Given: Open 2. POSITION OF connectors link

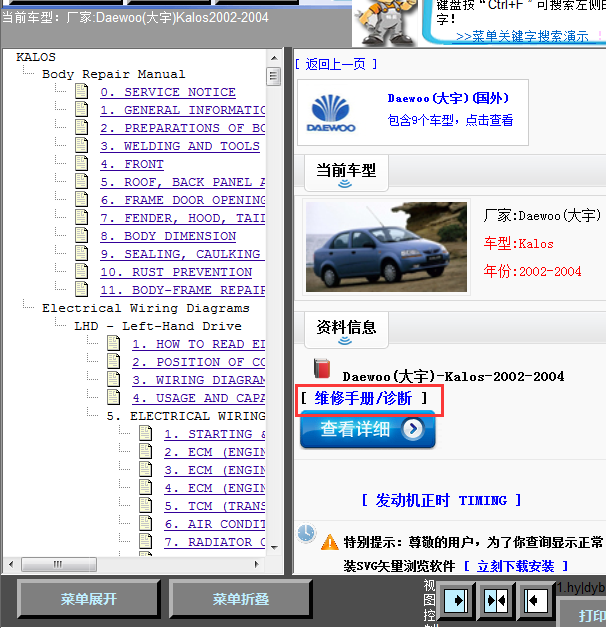Looking at the screenshot, I should point(199,362).
